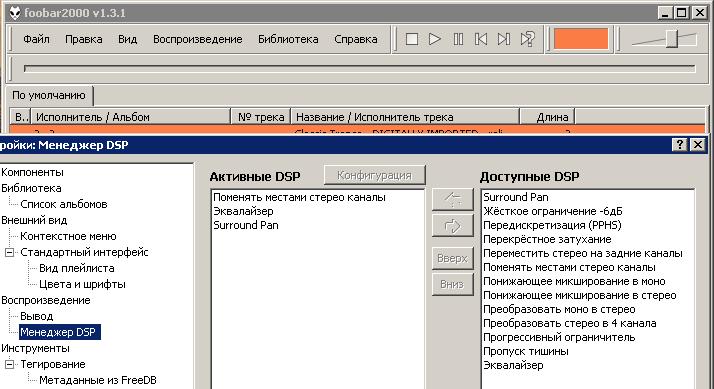Click the Вверх button
Image resolution: width=714 pixels, height=389 pixels.
tap(452, 258)
